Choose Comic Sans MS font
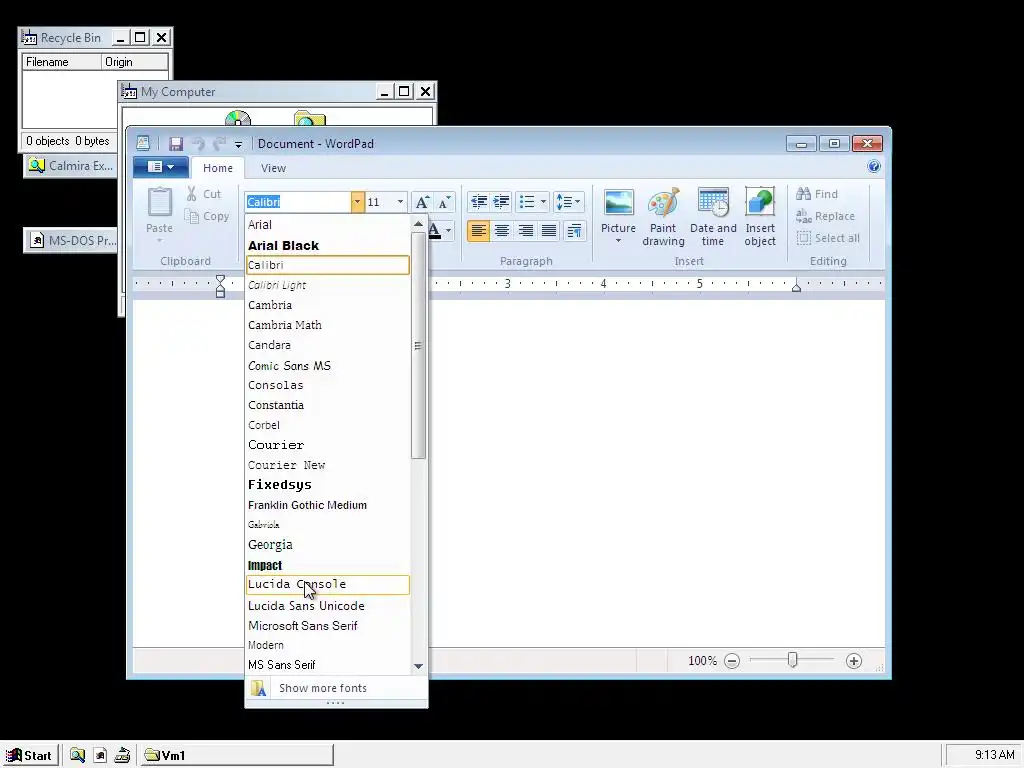 tap(328, 366)
